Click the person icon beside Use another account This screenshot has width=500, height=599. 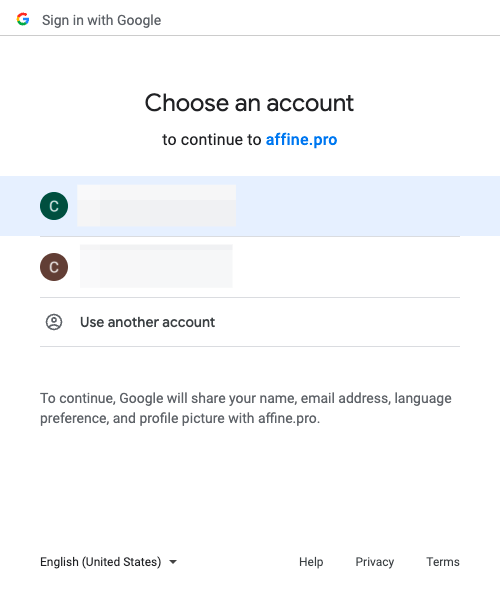(x=54, y=322)
